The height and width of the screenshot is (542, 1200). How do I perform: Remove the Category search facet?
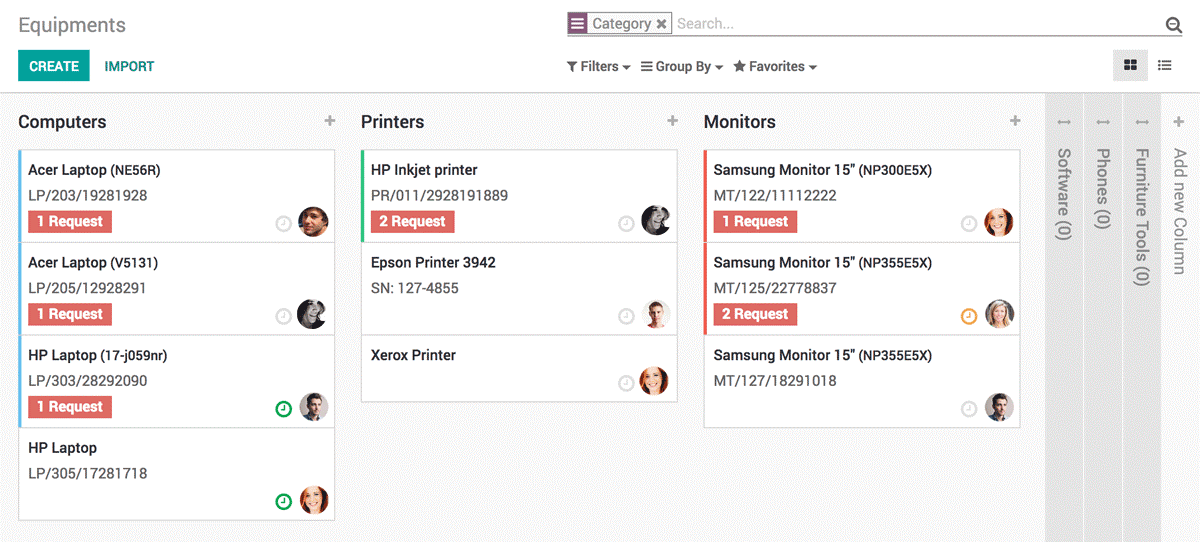[x=661, y=24]
